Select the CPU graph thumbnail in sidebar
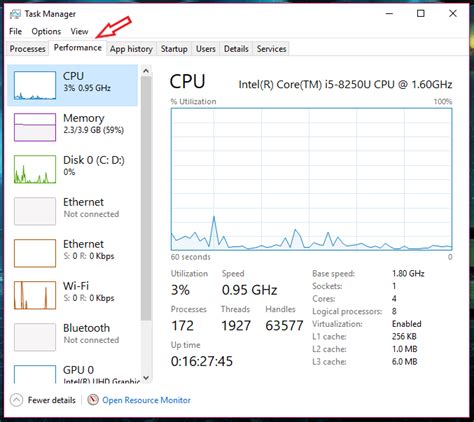This screenshot has width=474, height=422. pos(35,85)
